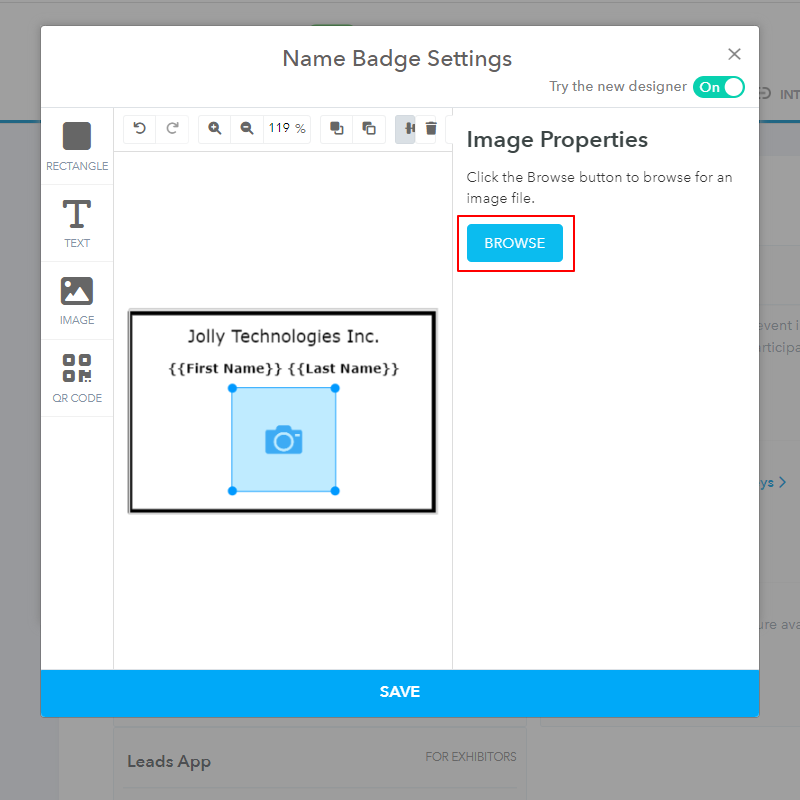This screenshot has width=800, height=800.
Task: Click the highlighted flip icon near the trash
Action: tap(404, 128)
